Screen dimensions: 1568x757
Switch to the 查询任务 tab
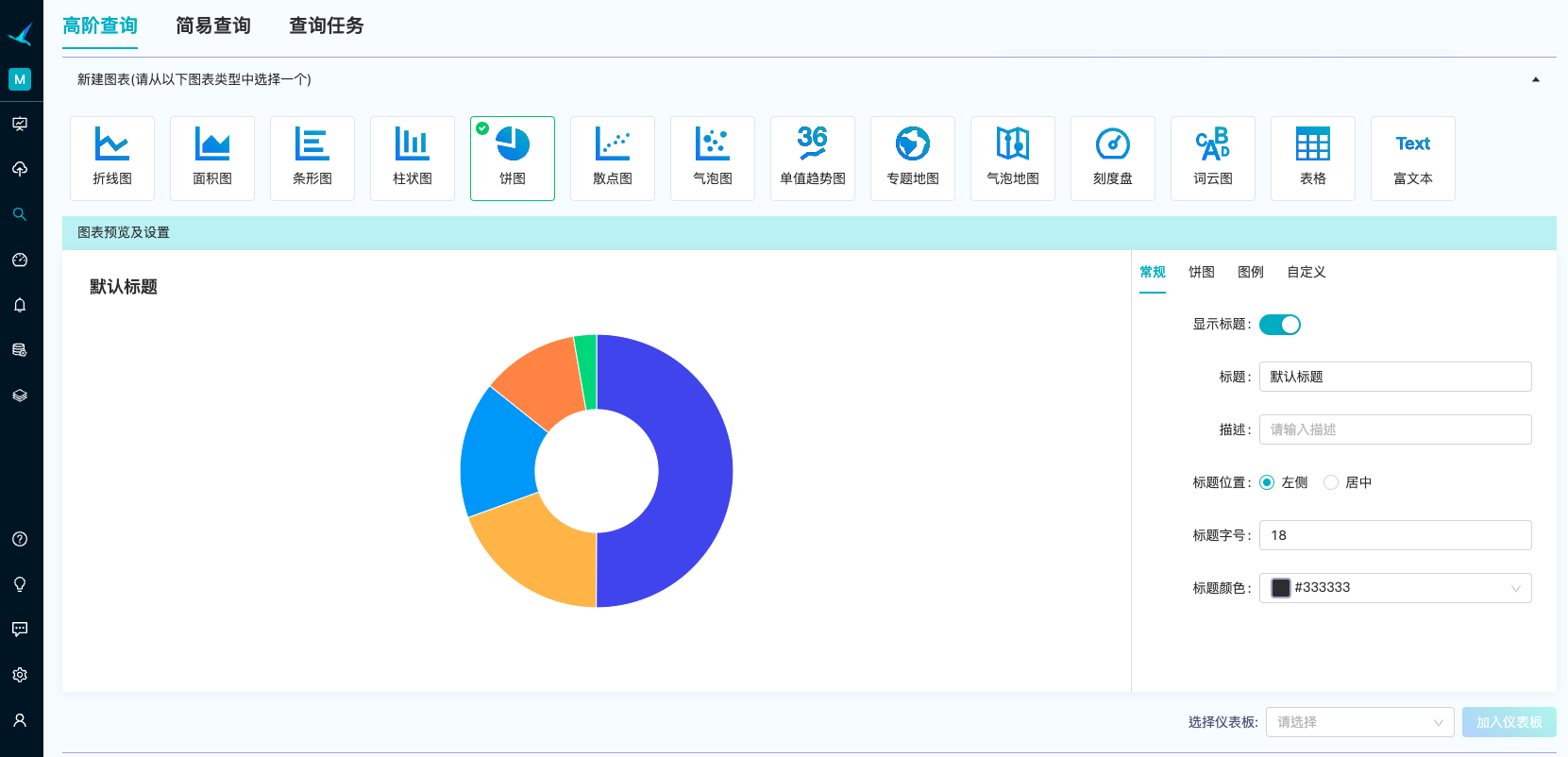pyautogui.click(x=327, y=25)
